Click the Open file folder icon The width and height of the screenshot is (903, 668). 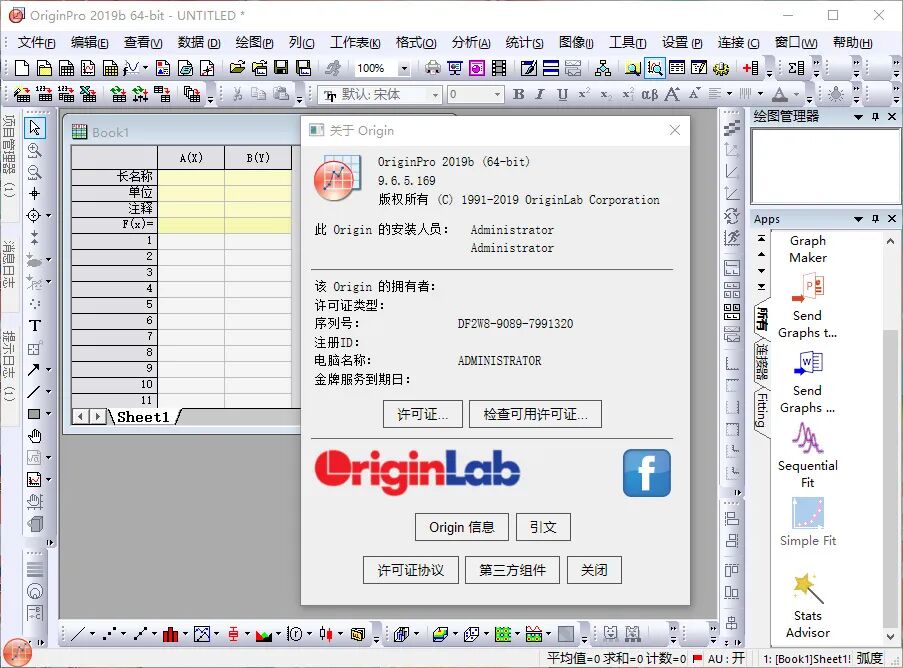237,69
